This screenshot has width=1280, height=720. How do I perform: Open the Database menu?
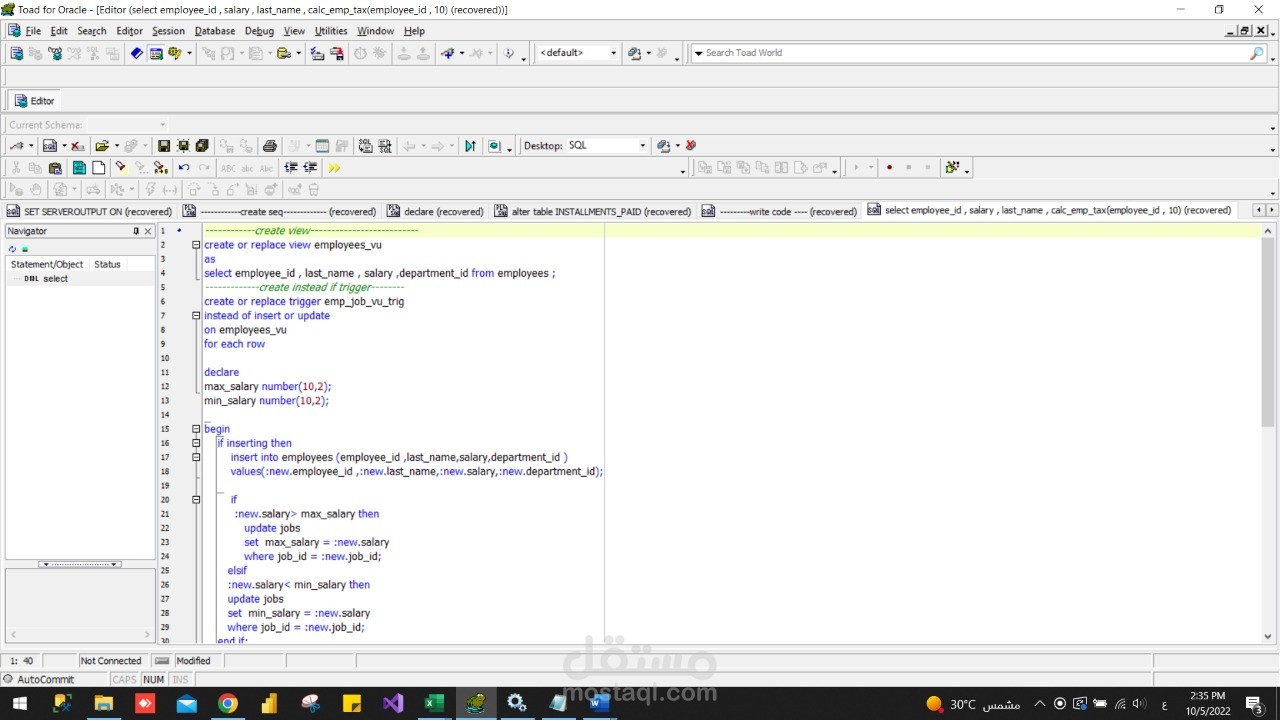pos(215,31)
